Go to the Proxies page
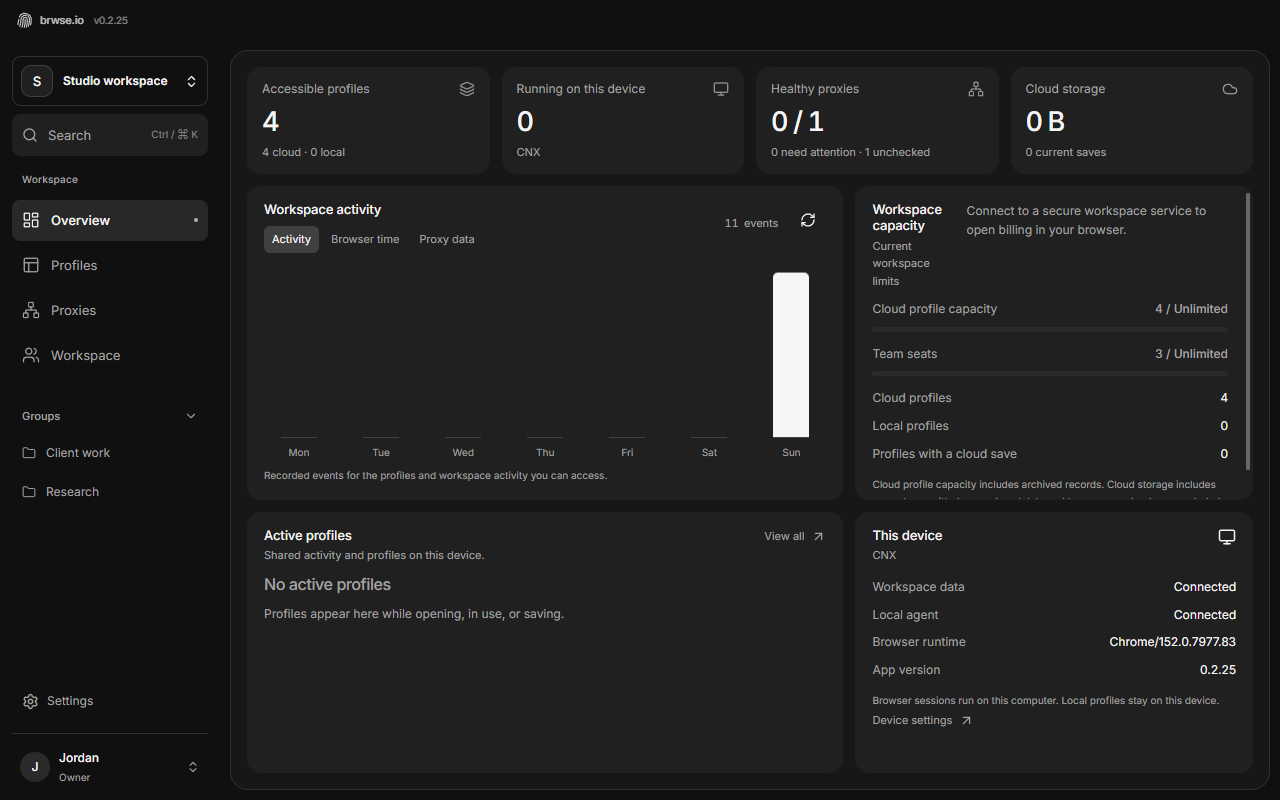The height and width of the screenshot is (800, 1280). pyautogui.click(x=110, y=310)
